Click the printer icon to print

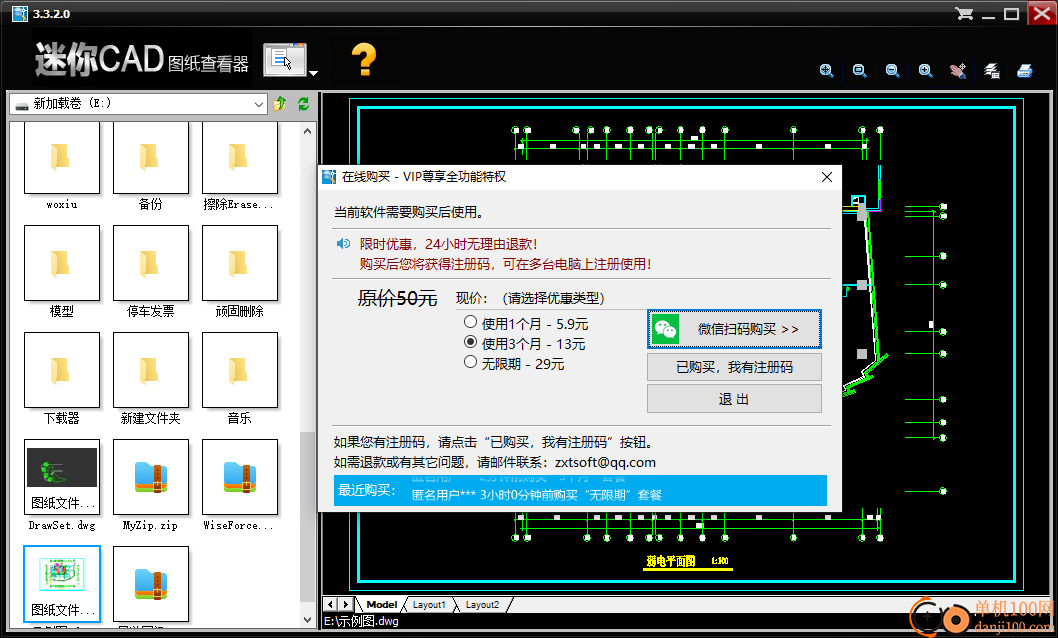pos(1024,71)
